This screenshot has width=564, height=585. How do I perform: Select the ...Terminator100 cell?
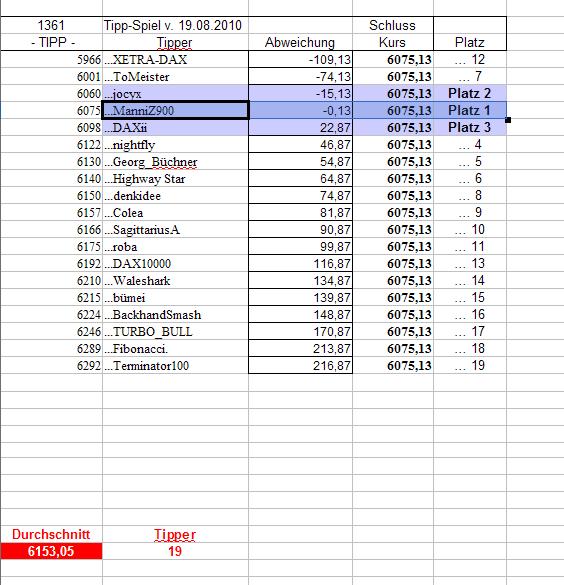(175, 366)
